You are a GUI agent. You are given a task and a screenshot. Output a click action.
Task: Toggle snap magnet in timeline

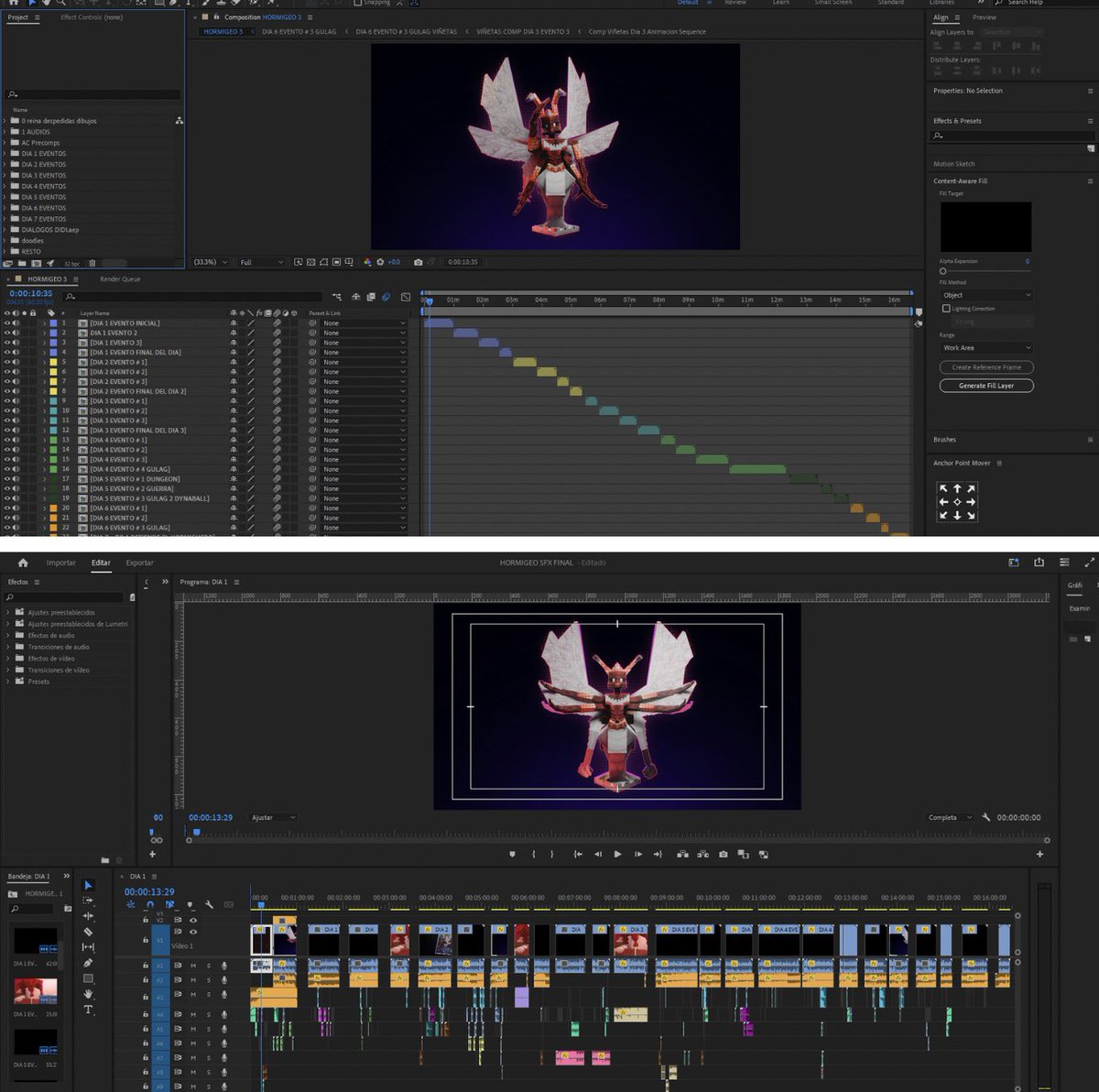pyautogui.click(x=150, y=905)
